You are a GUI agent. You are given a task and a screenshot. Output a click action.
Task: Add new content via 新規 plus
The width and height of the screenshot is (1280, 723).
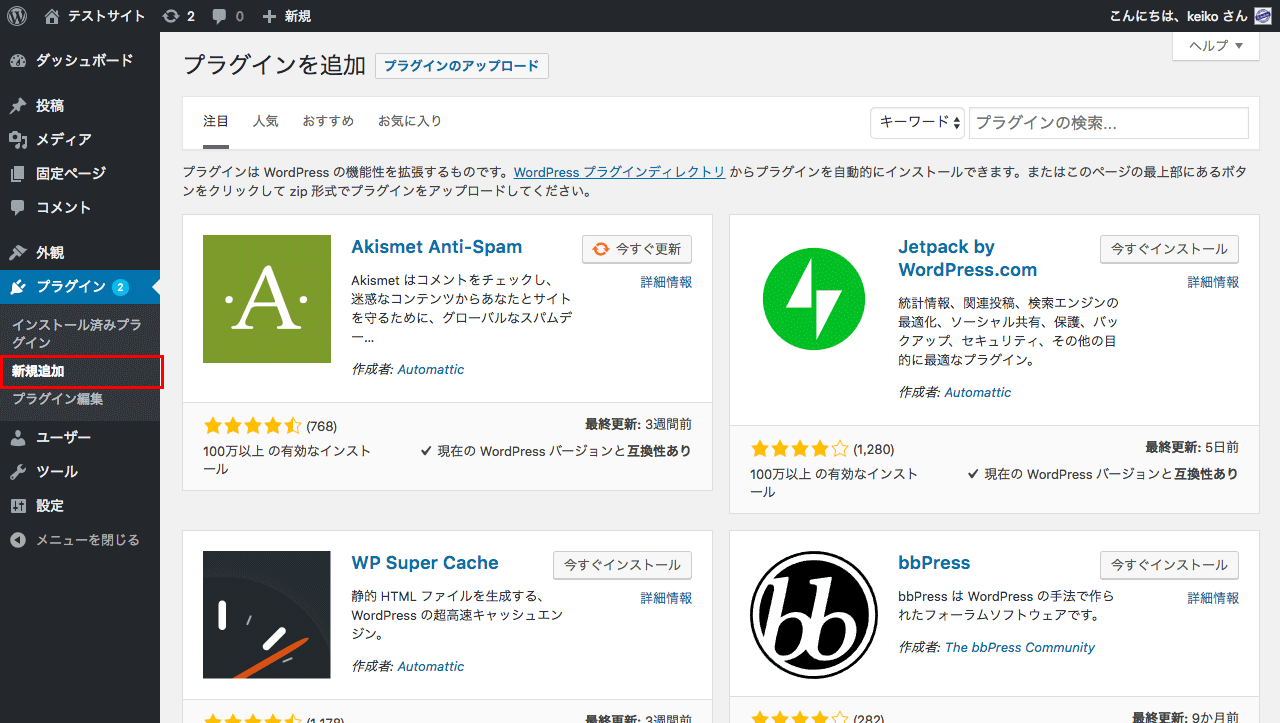tap(286, 16)
